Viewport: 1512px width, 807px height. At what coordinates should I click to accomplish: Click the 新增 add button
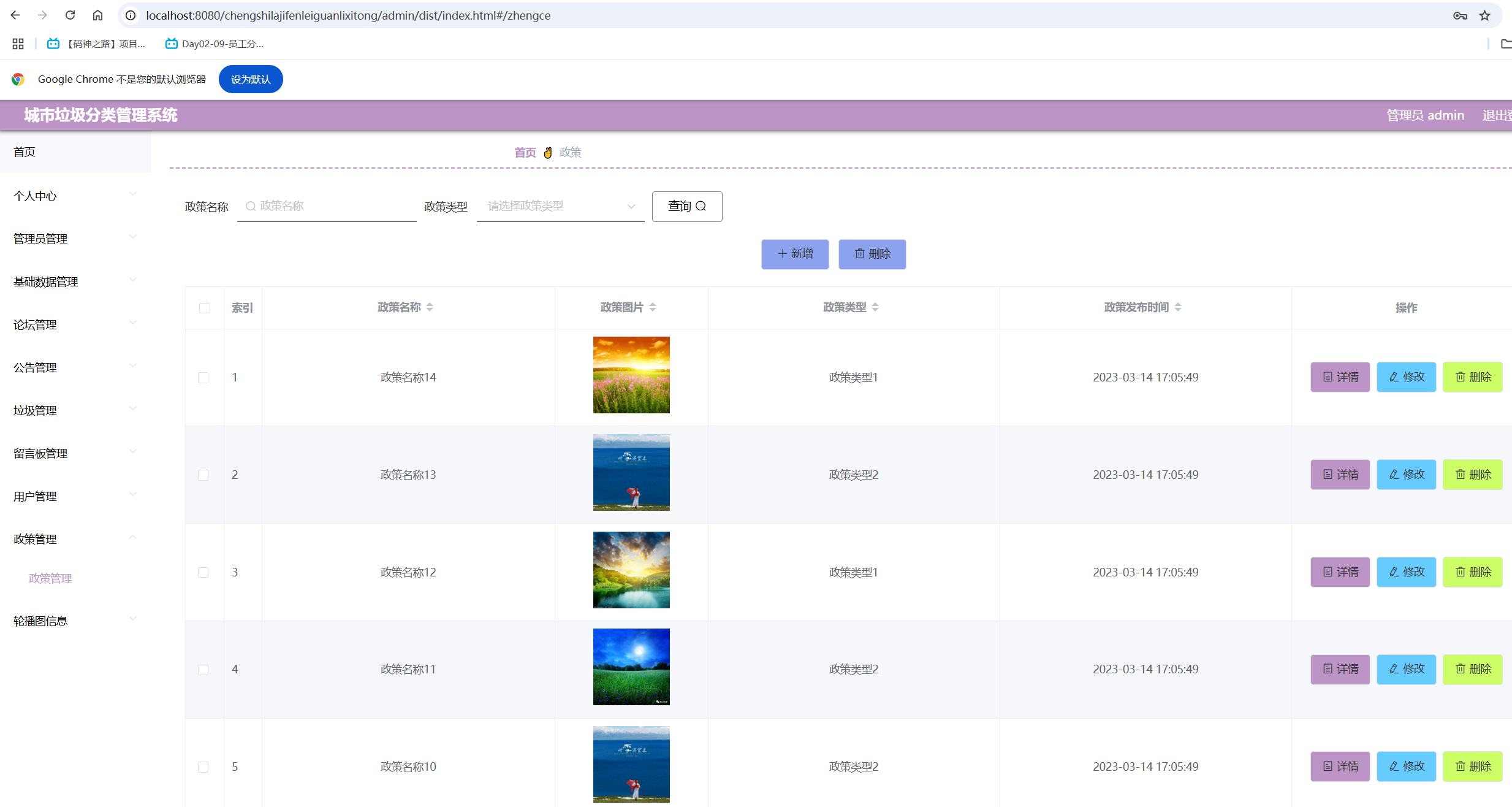point(795,254)
